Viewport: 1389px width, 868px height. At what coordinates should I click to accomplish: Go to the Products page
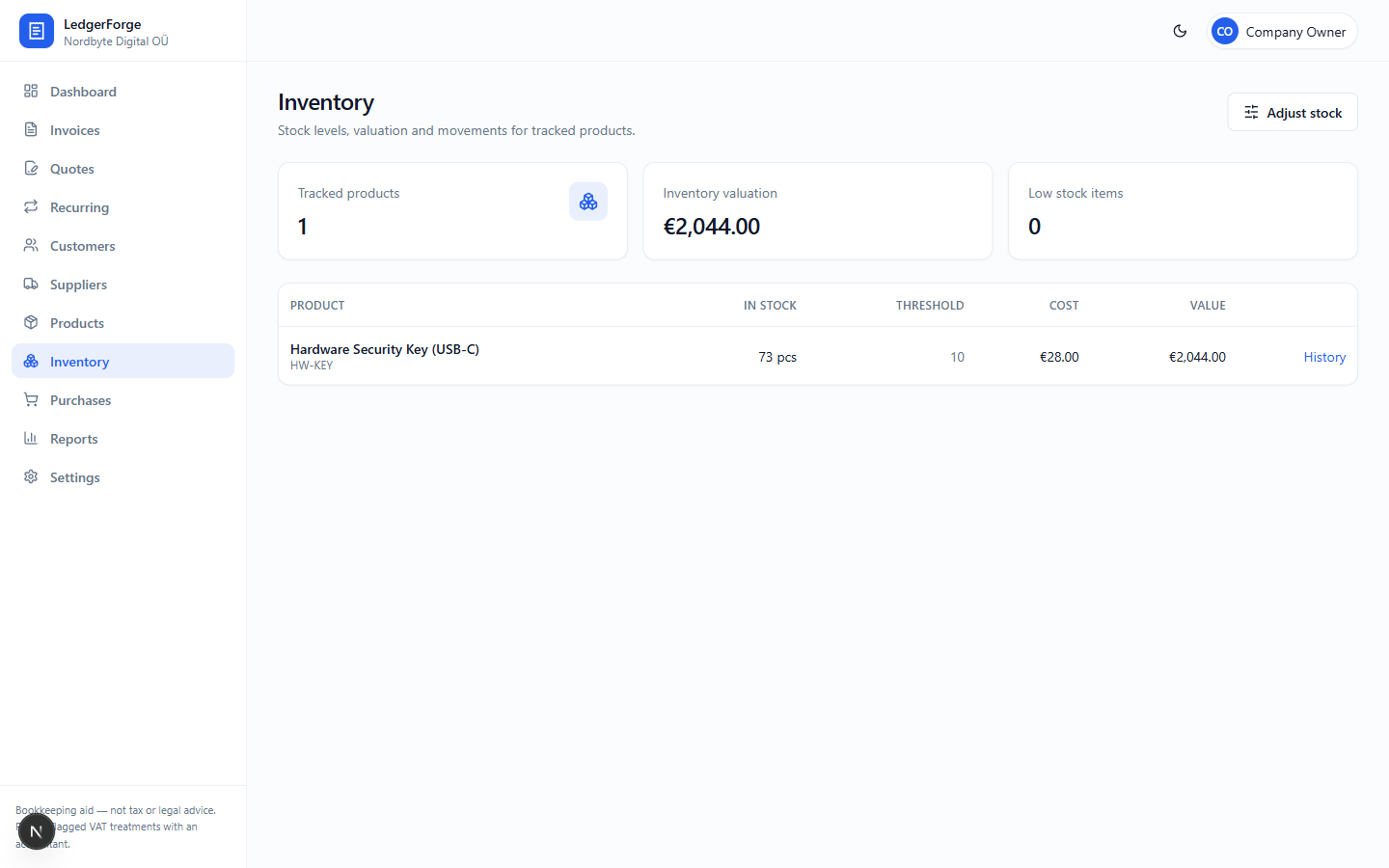pos(123,322)
